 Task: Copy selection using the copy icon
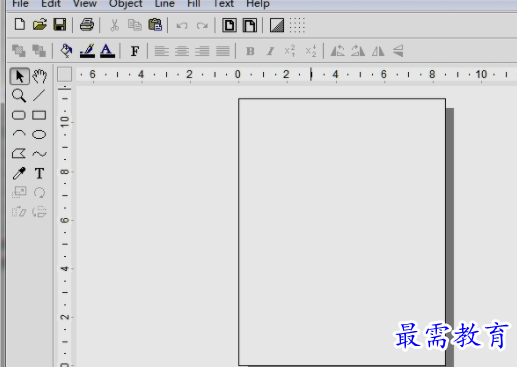(x=135, y=25)
